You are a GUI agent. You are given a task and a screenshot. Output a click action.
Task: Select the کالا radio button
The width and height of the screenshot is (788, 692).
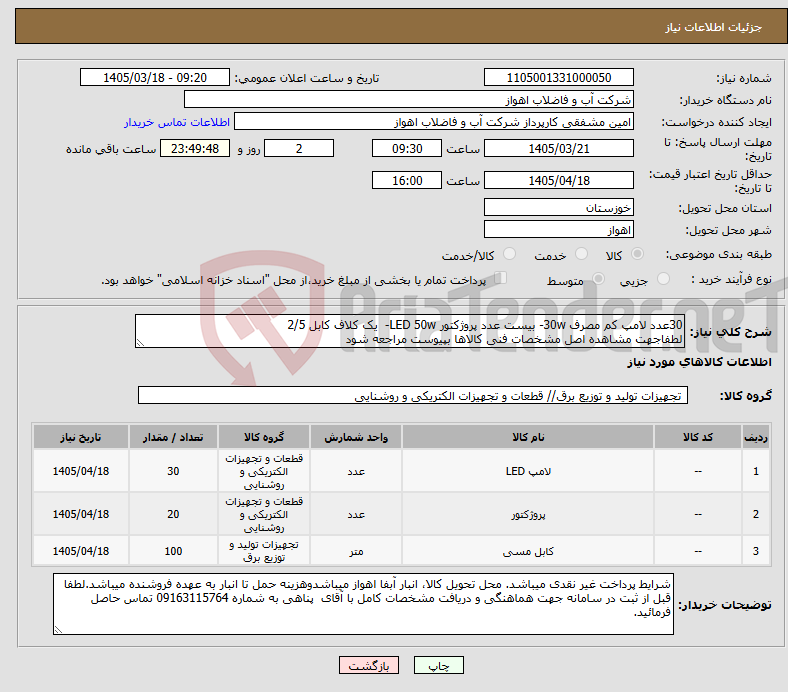coord(637,254)
